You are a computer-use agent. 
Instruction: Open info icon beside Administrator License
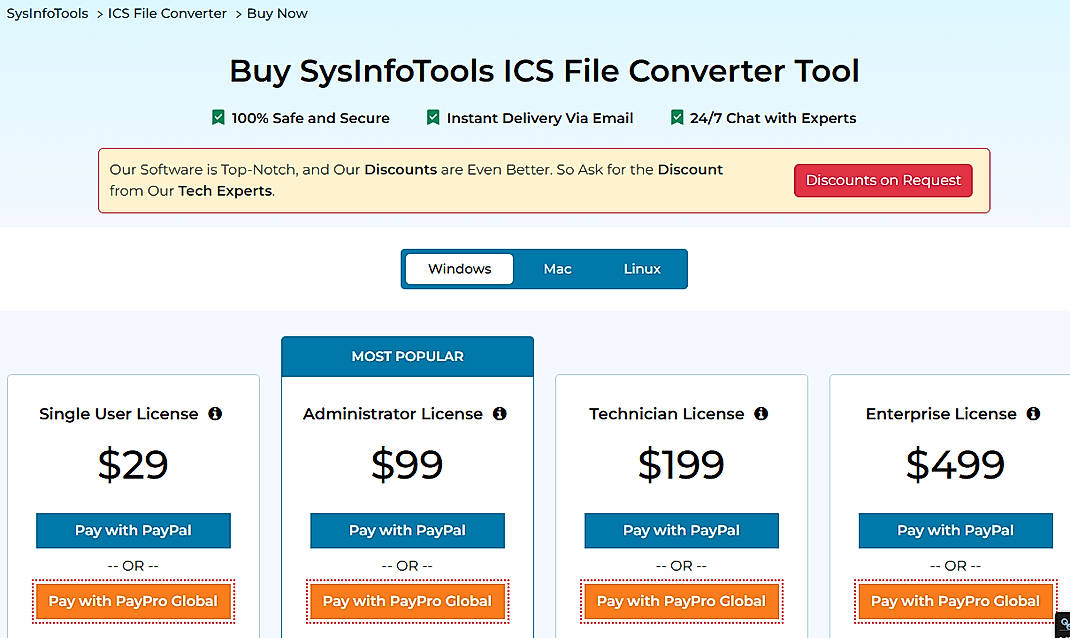click(500, 414)
